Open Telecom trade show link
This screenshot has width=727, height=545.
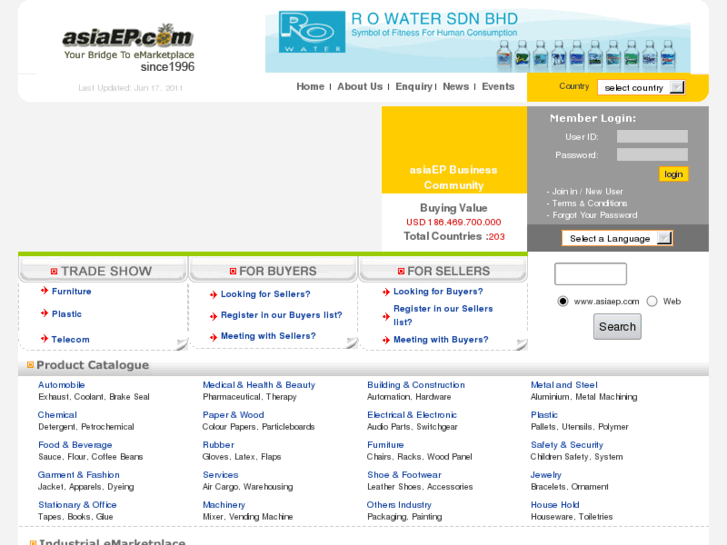point(70,339)
